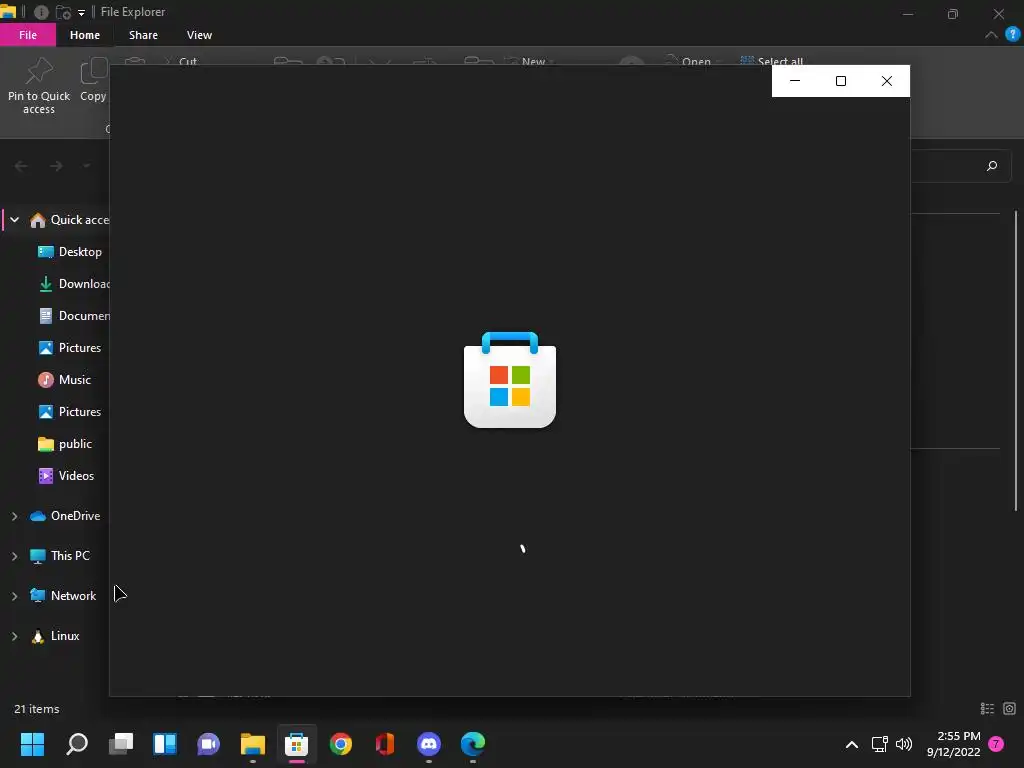This screenshot has height=768, width=1024.
Task: Show hidden system tray icons
Action: click(x=852, y=744)
